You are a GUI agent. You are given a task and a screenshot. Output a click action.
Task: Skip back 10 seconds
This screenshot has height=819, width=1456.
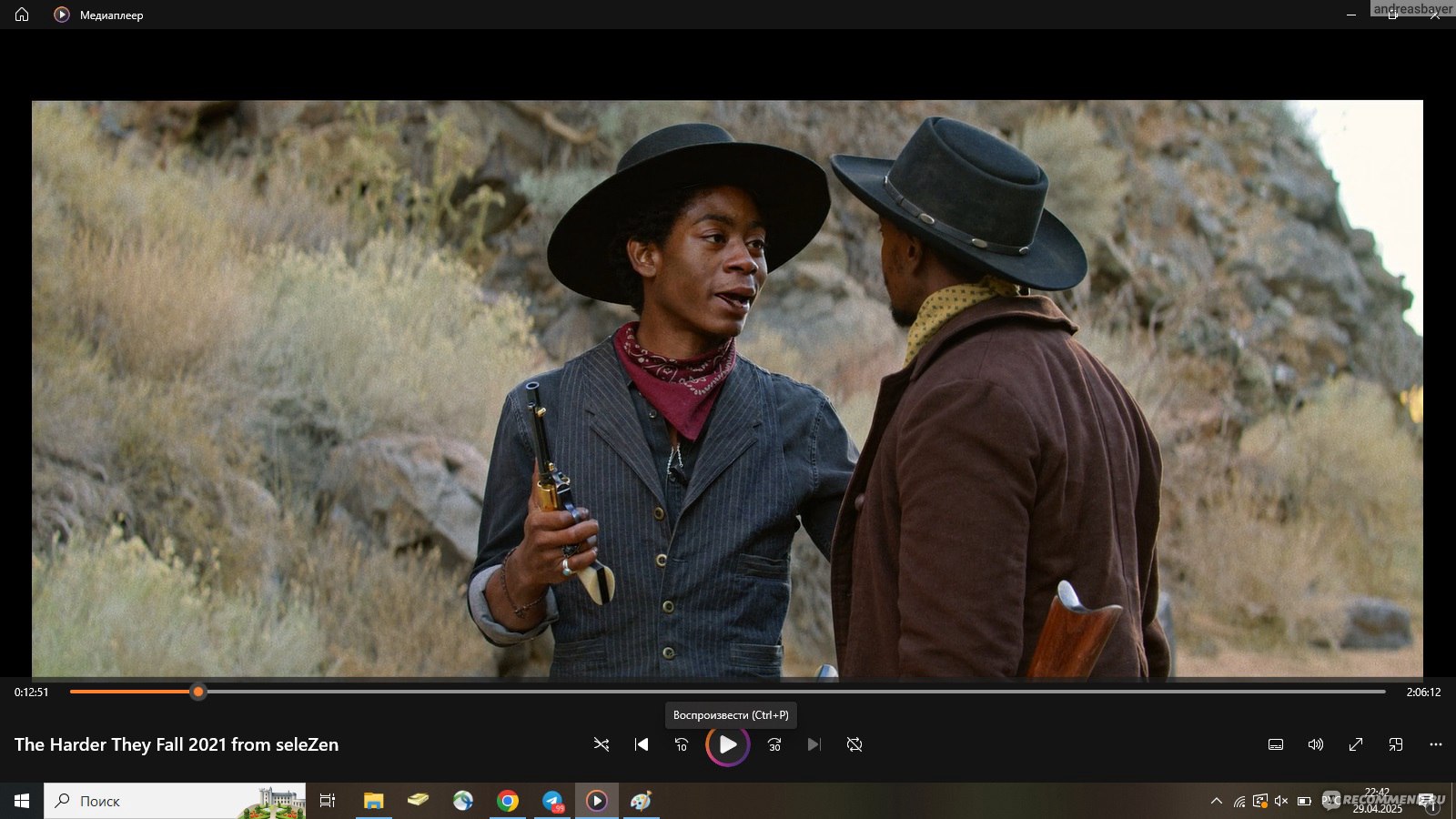click(682, 744)
